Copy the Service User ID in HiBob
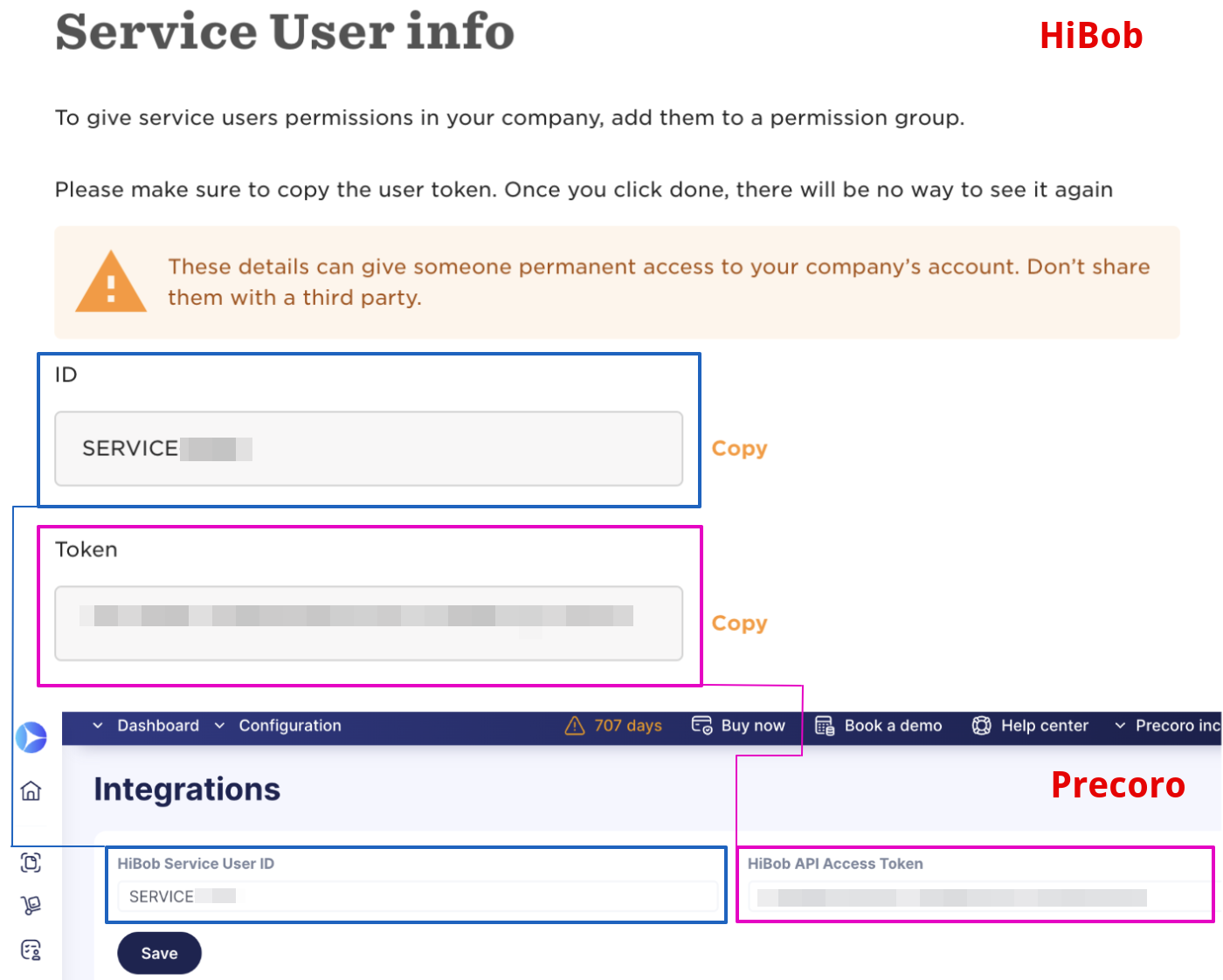The height and width of the screenshot is (980, 1223). pos(738,448)
